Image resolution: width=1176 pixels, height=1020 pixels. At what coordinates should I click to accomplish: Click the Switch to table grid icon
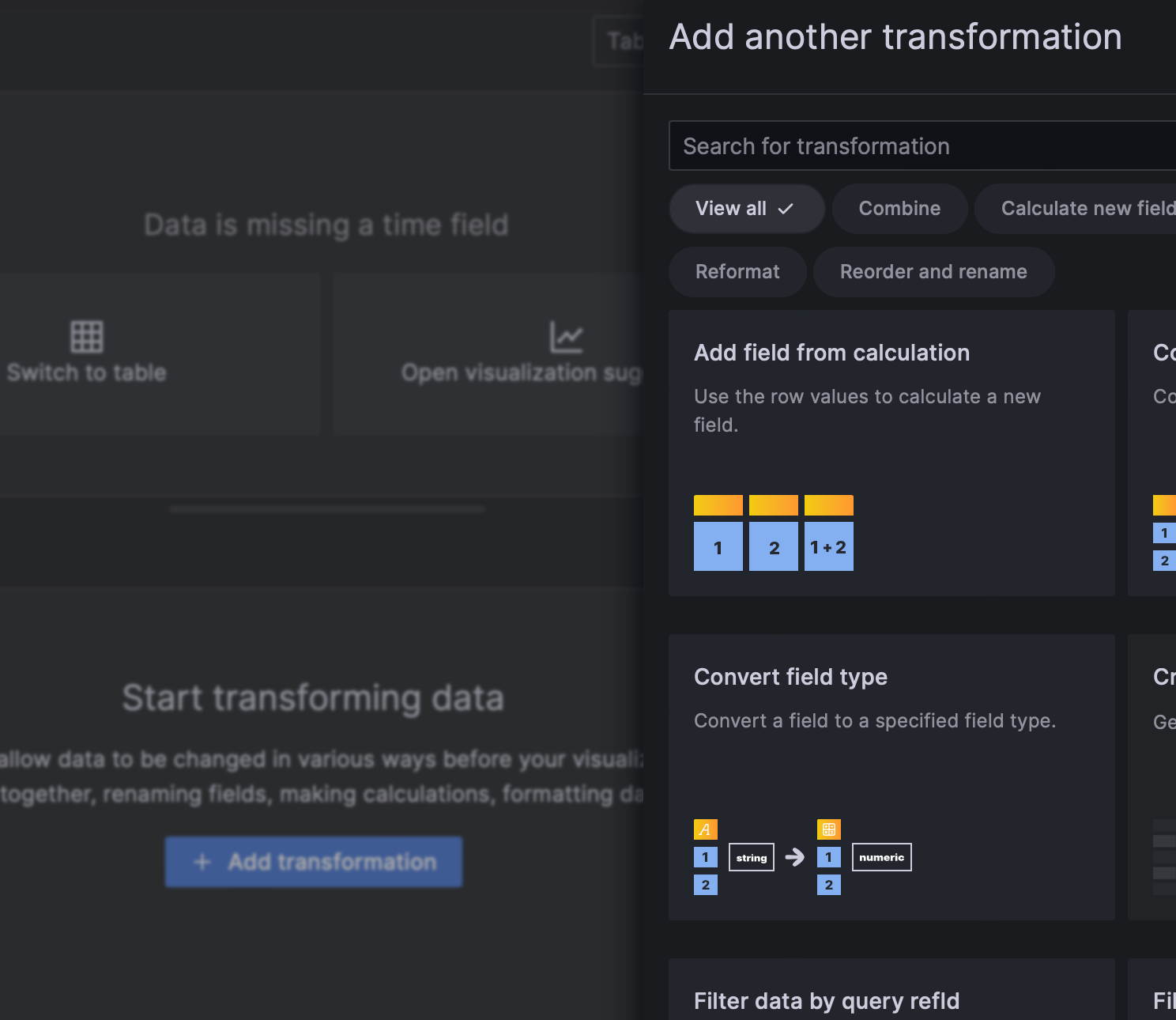(87, 337)
